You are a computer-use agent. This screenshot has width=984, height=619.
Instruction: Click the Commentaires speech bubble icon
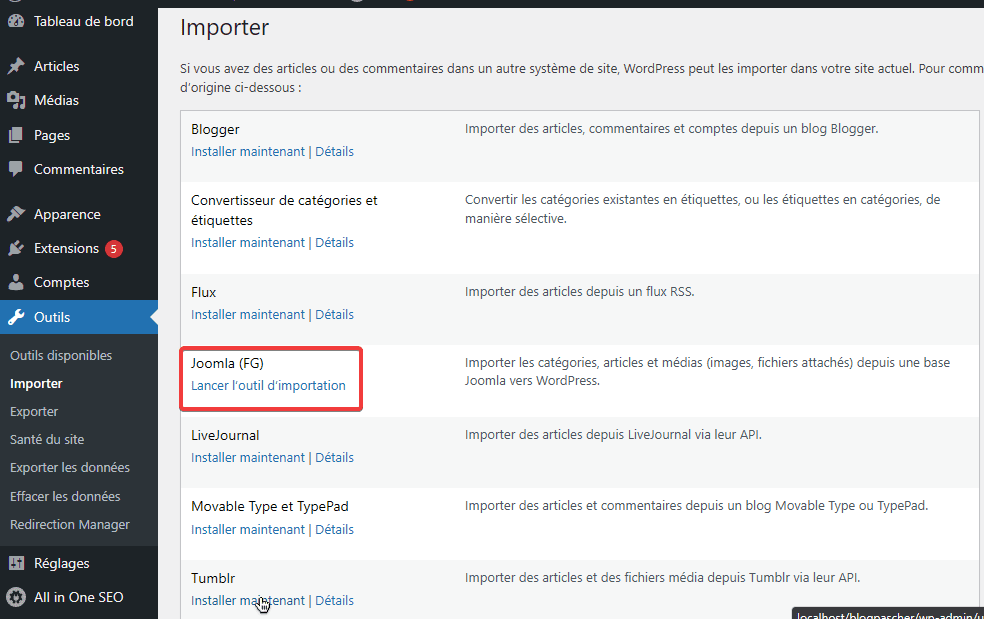pos(16,169)
